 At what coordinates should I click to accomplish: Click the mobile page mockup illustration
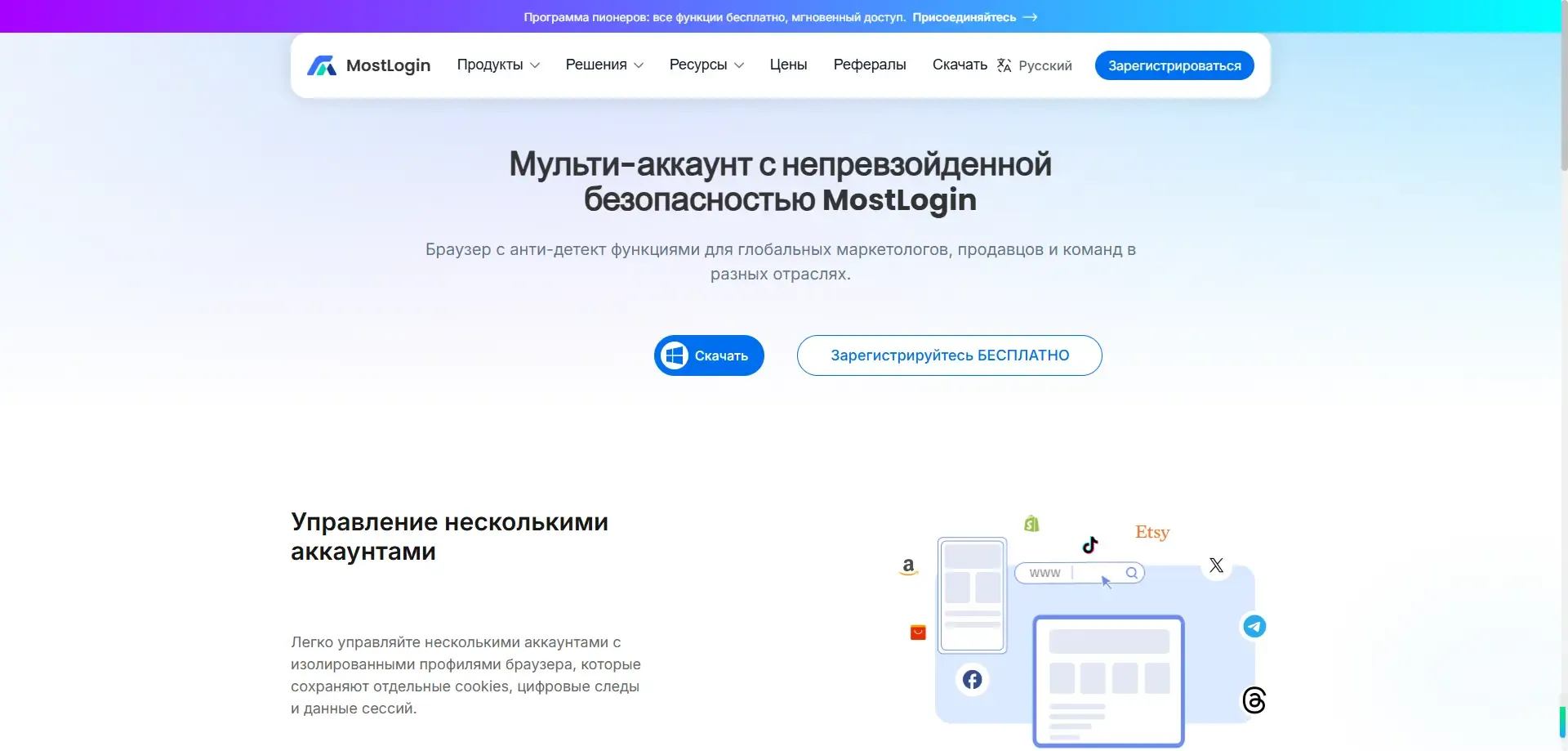point(972,595)
